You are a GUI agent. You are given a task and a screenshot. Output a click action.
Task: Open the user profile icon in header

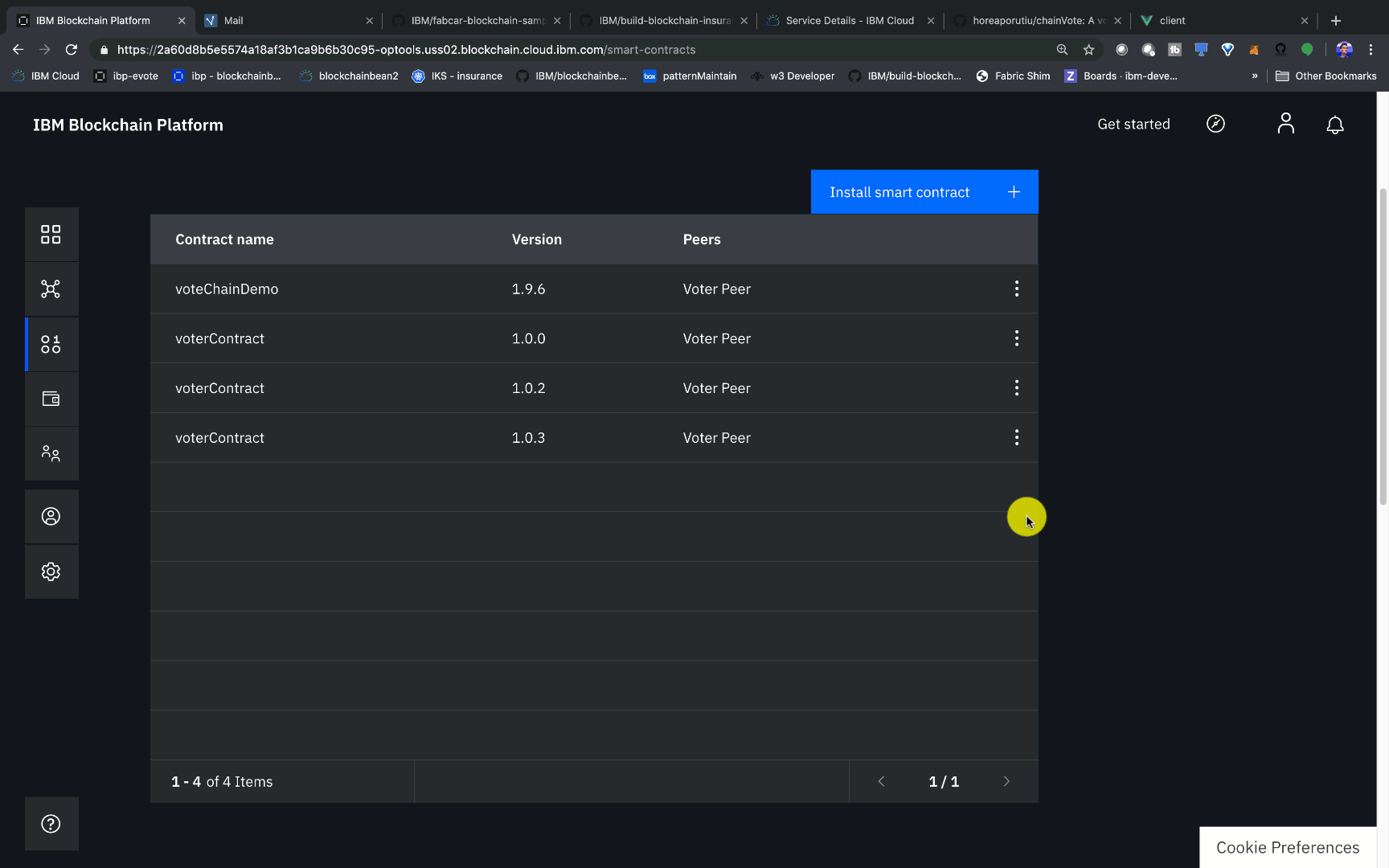tap(1286, 124)
